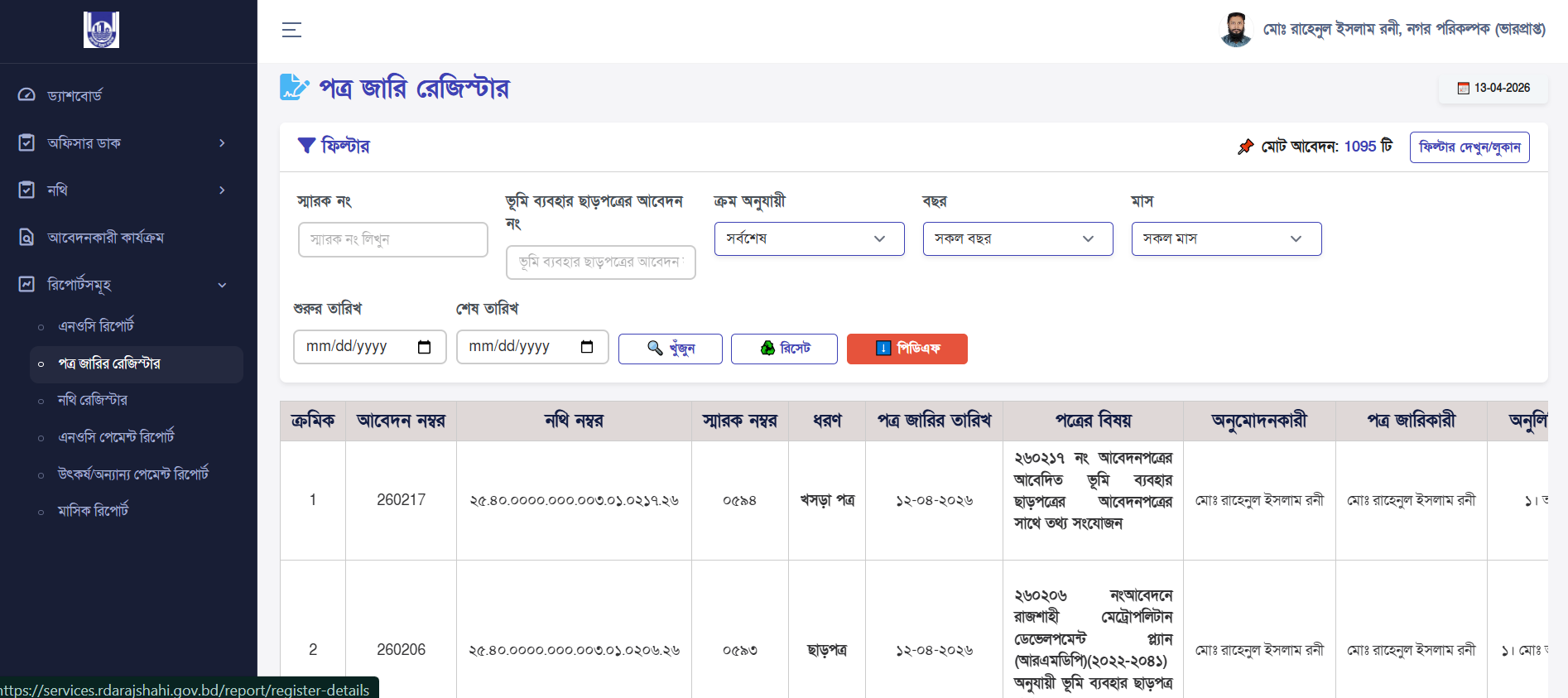Open the মাস month dropdown
Image resolution: width=1568 pixels, height=698 pixels.
[x=1226, y=238]
